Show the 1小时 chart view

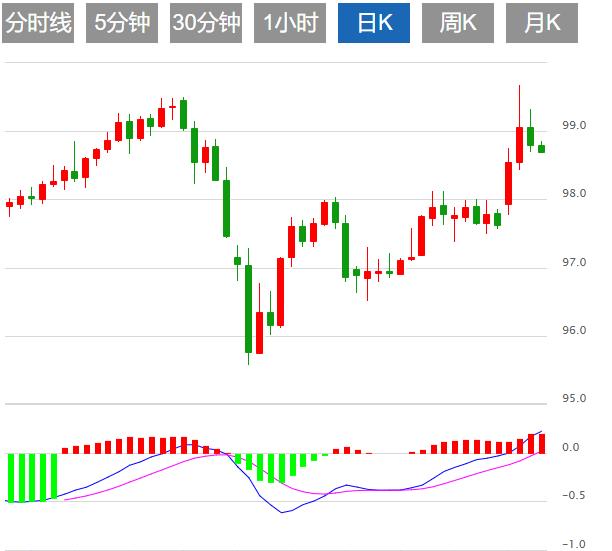click(x=291, y=24)
